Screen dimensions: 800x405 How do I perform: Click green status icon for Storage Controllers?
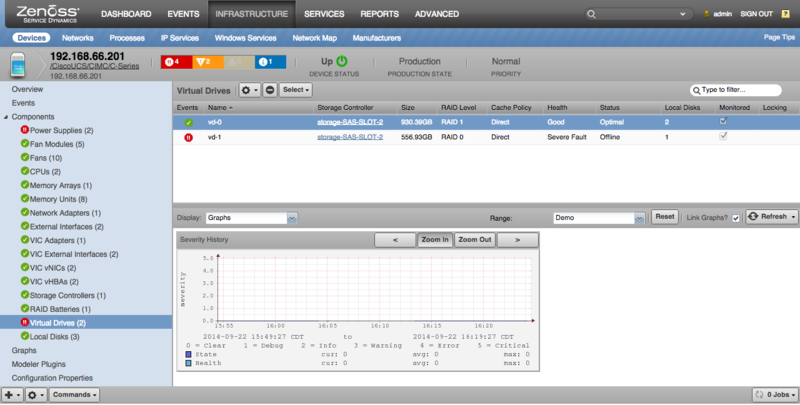pos(24,295)
